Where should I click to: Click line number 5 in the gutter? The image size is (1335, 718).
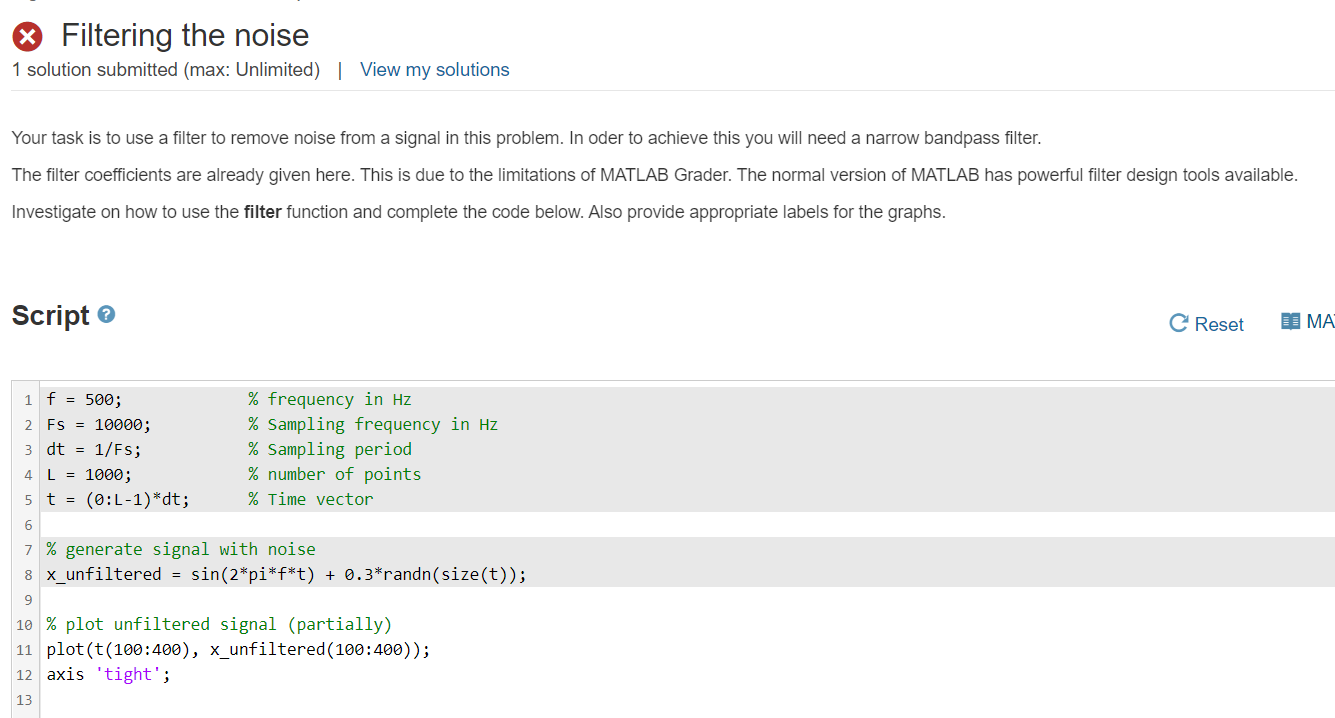coord(27,499)
